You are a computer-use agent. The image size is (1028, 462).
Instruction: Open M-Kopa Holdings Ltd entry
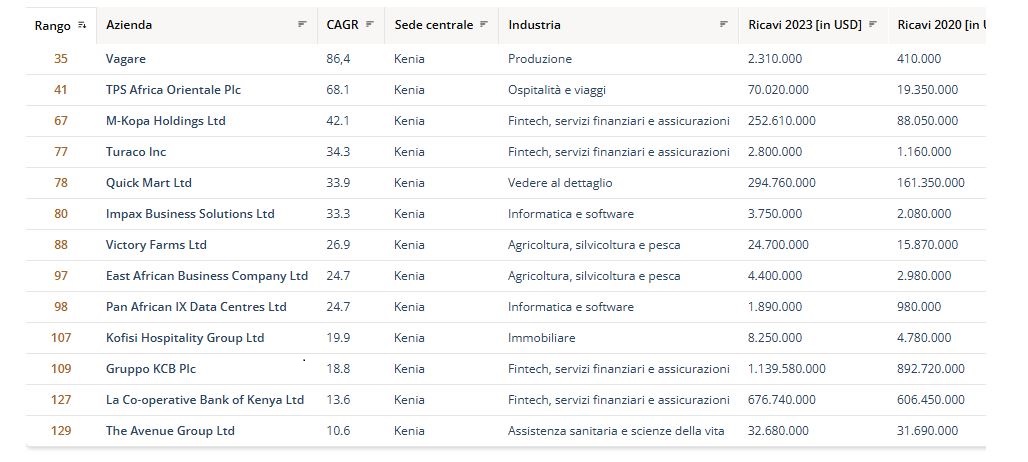click(x=165, y=121)
